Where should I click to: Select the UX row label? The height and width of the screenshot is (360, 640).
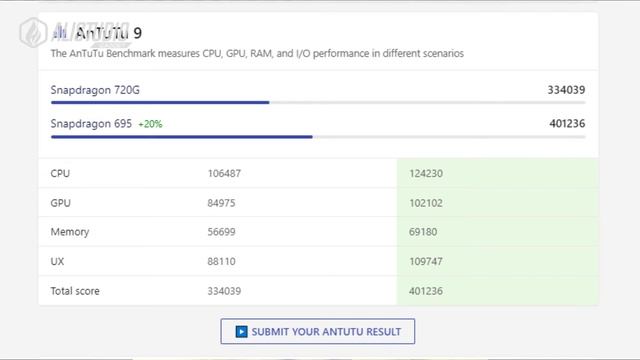57,261
